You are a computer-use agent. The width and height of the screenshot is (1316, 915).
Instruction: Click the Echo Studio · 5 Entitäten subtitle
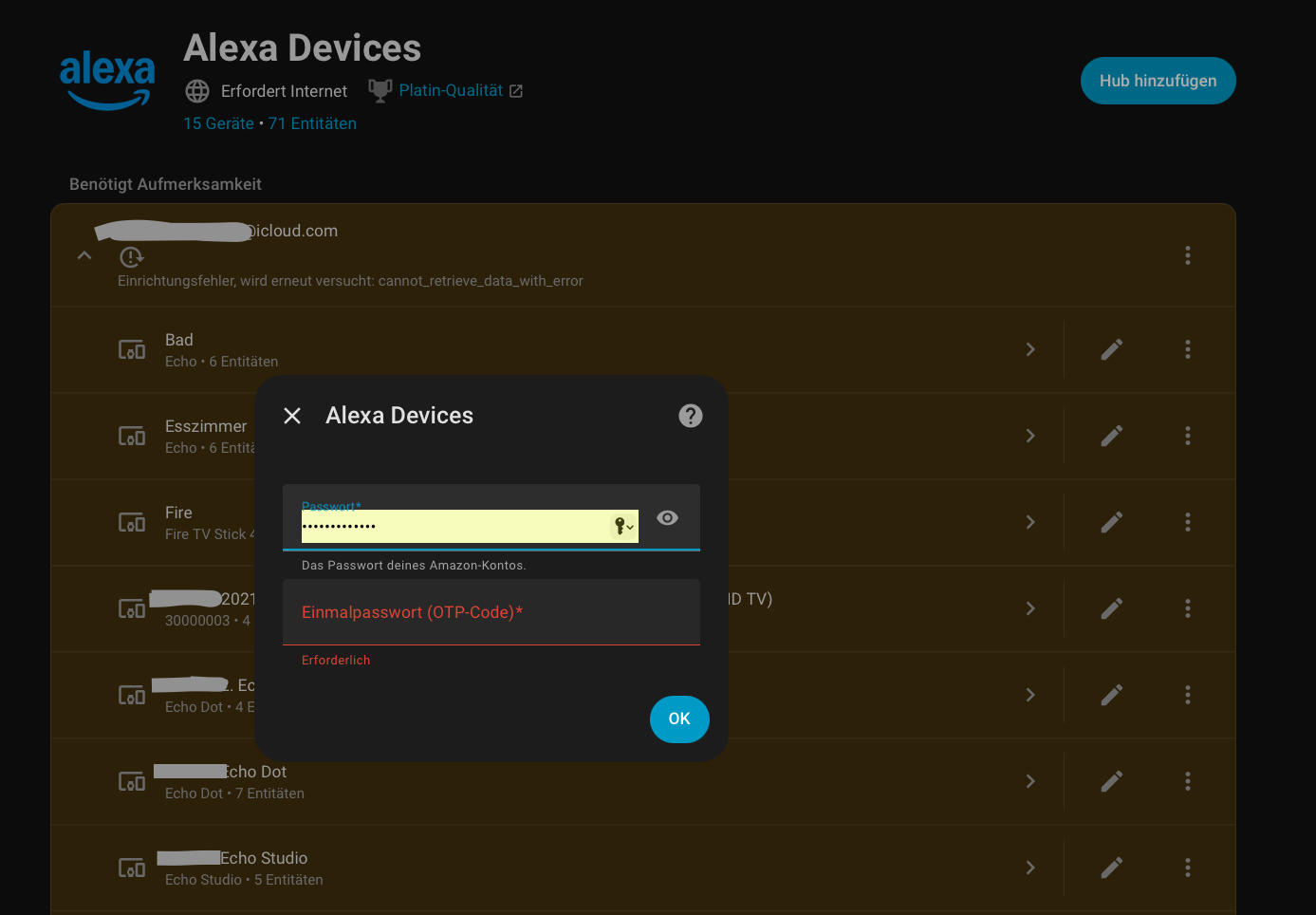tap(244, 880)
